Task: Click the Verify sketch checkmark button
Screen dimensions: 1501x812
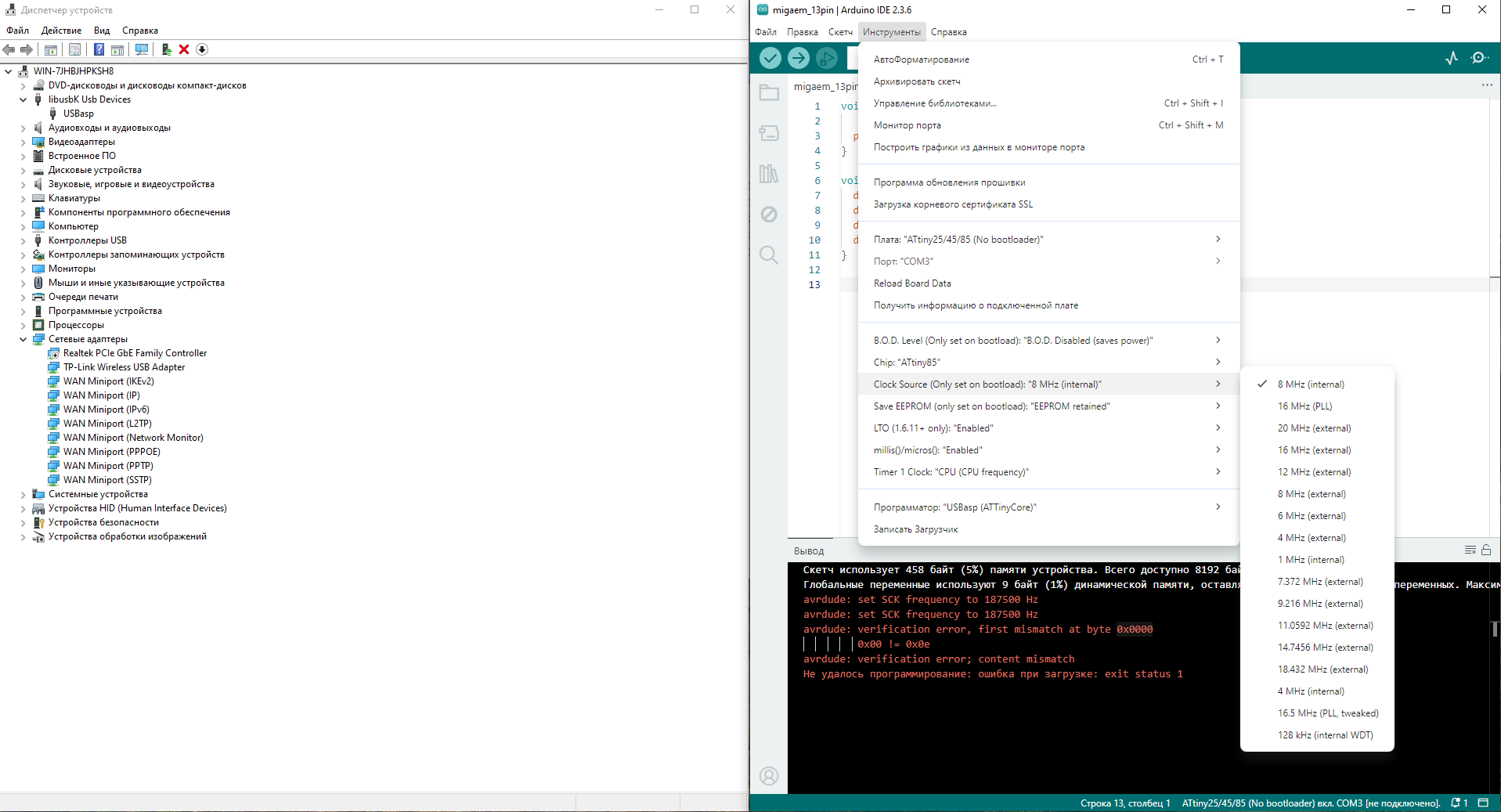Action: 770,58
